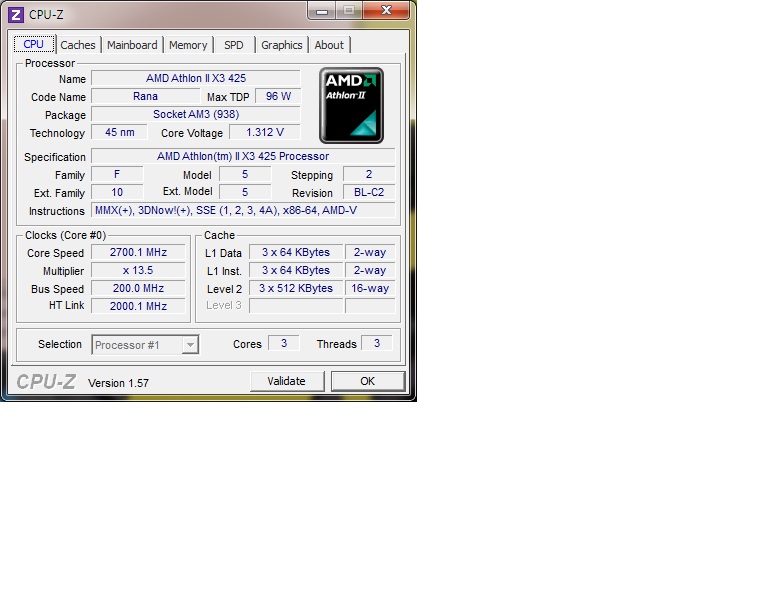Open the Graphics tab
Screen dimensions: 768x614
tap(282, 45)
